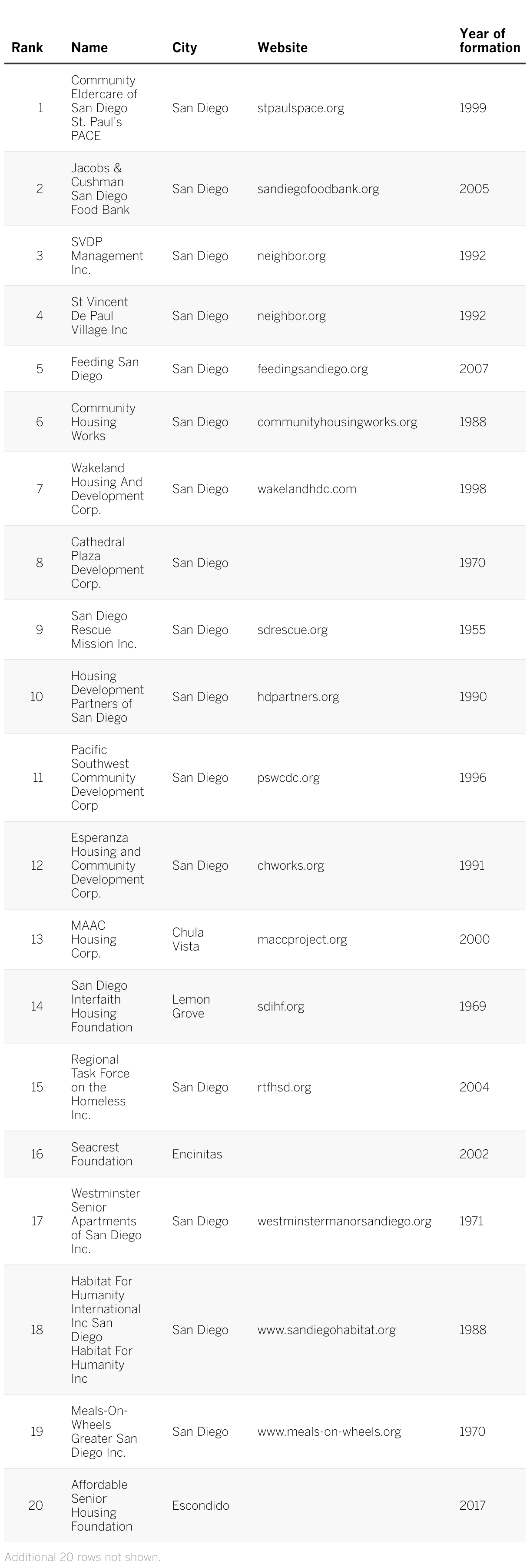Sort by the Name column header
This screenshot has height=1568, width=530.
[89, 47]
